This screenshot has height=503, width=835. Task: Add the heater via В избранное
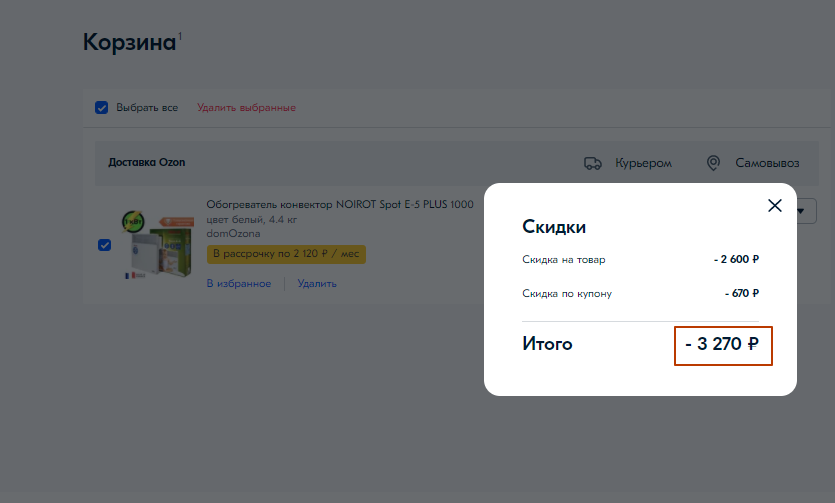(x=238, y=283)
